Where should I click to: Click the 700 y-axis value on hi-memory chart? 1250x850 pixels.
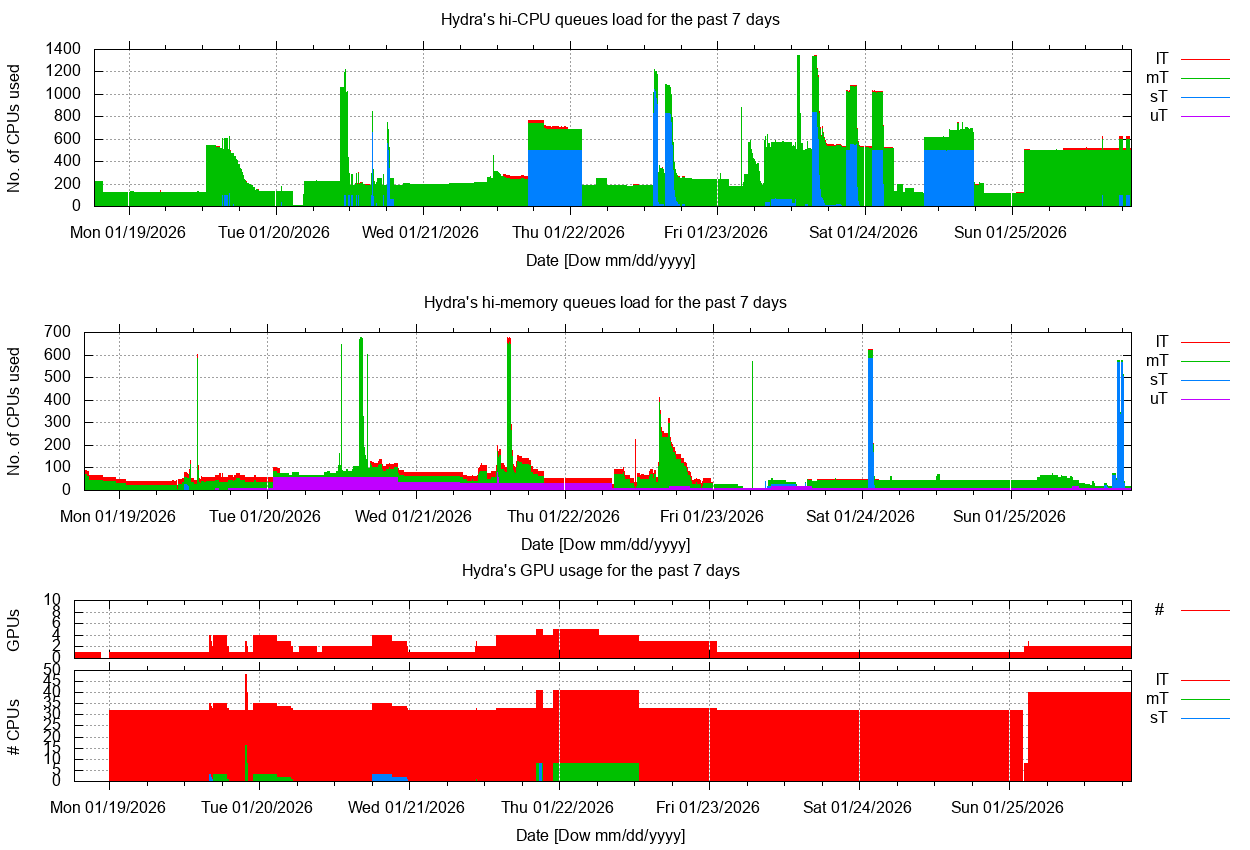click(x=57, y=332)
